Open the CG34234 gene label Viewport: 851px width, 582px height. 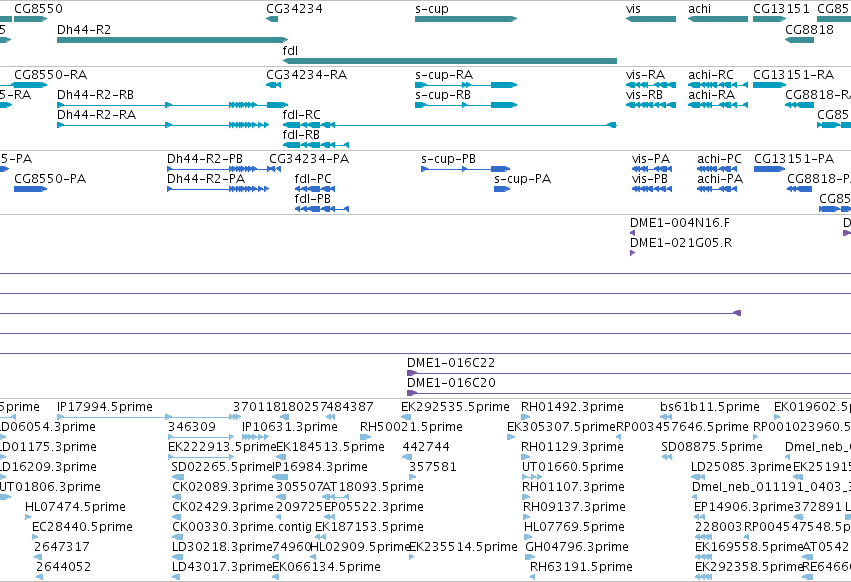click(294, 9)
